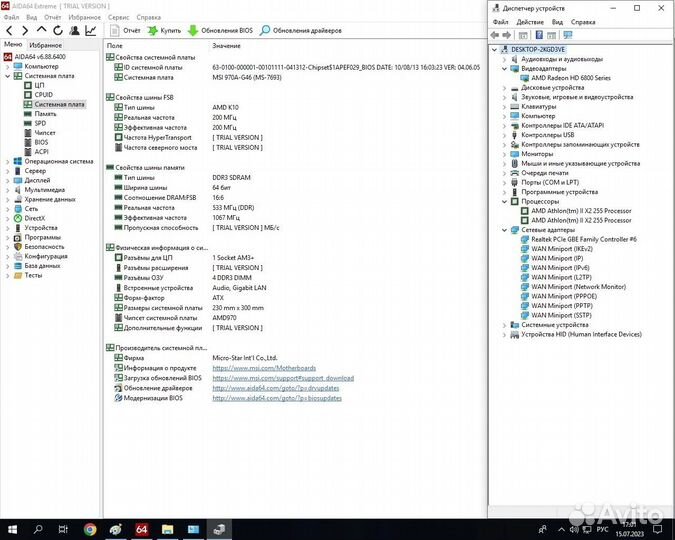The height and width of the screenshot is (540, 675).
Task: Click the Refresh icon in AIDA64 toolbar
Action: (58, 31)
